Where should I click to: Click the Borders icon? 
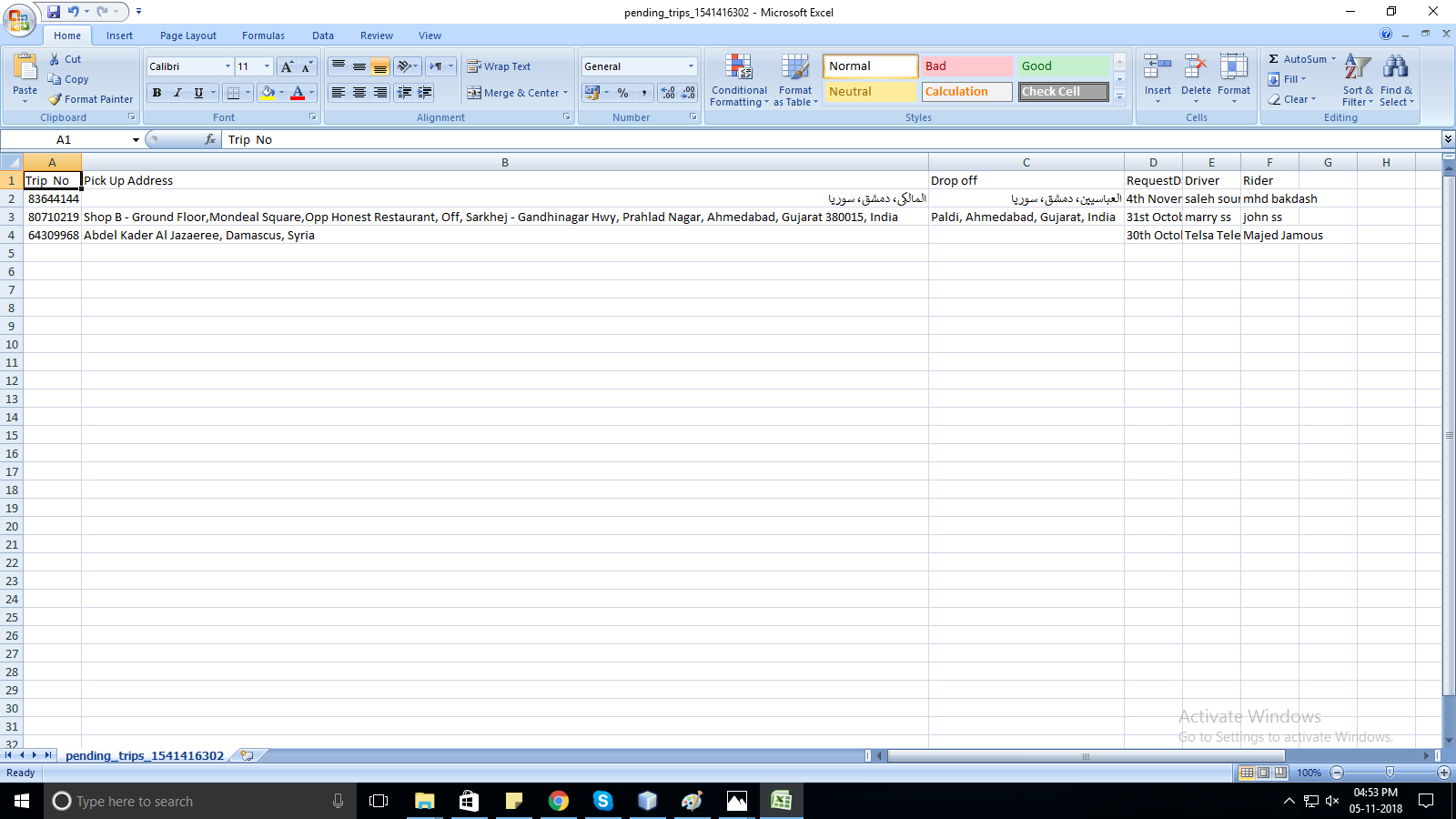click(233, 93)
